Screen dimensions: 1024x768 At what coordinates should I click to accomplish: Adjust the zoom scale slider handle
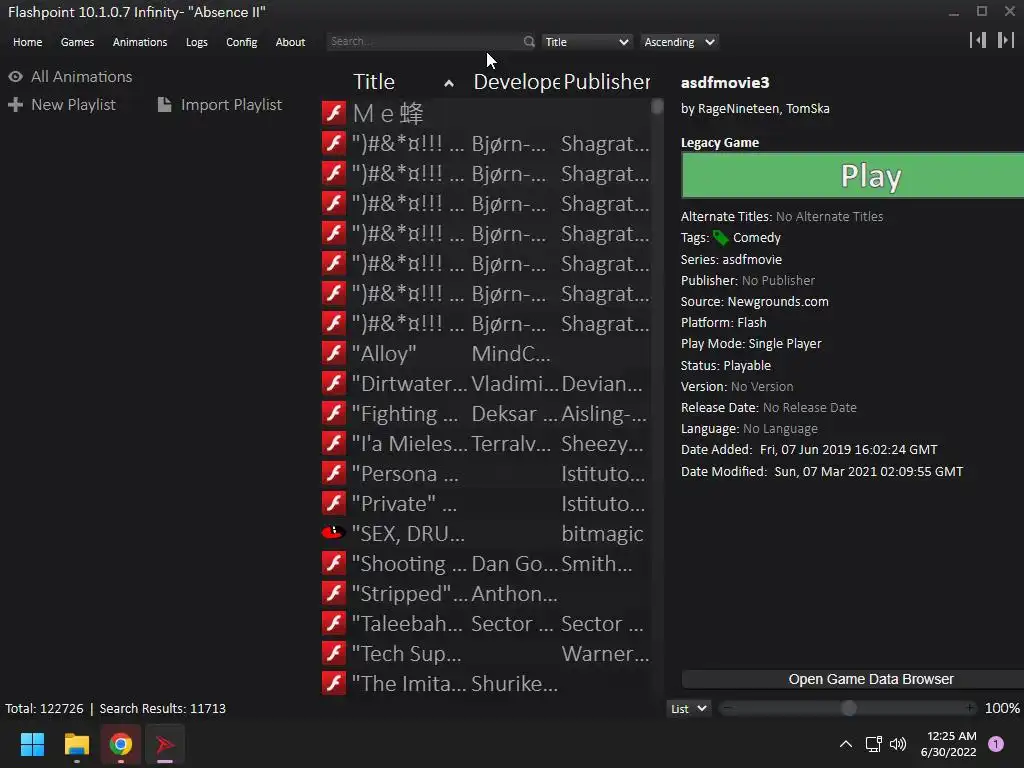(x=848, y=708)
